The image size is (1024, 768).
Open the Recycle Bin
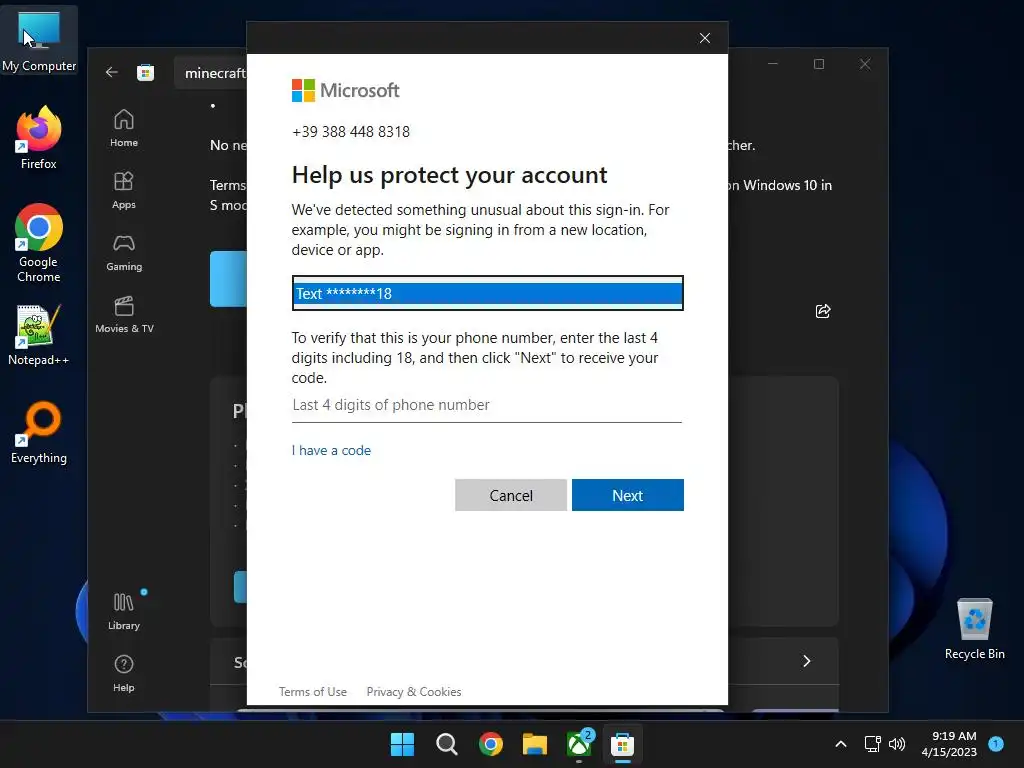click(974, 629)
